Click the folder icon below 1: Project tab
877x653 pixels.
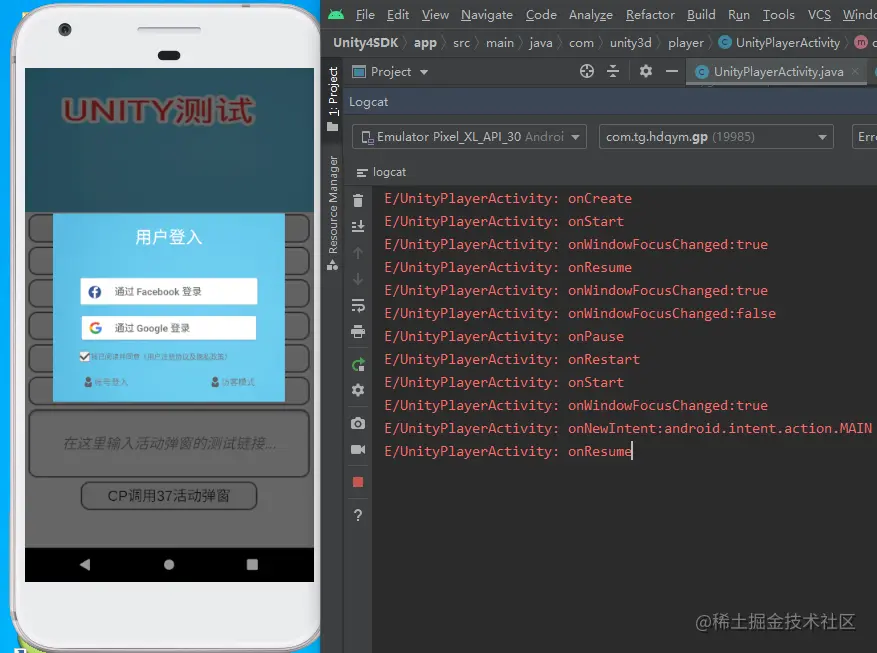click(x=333, y=127)
